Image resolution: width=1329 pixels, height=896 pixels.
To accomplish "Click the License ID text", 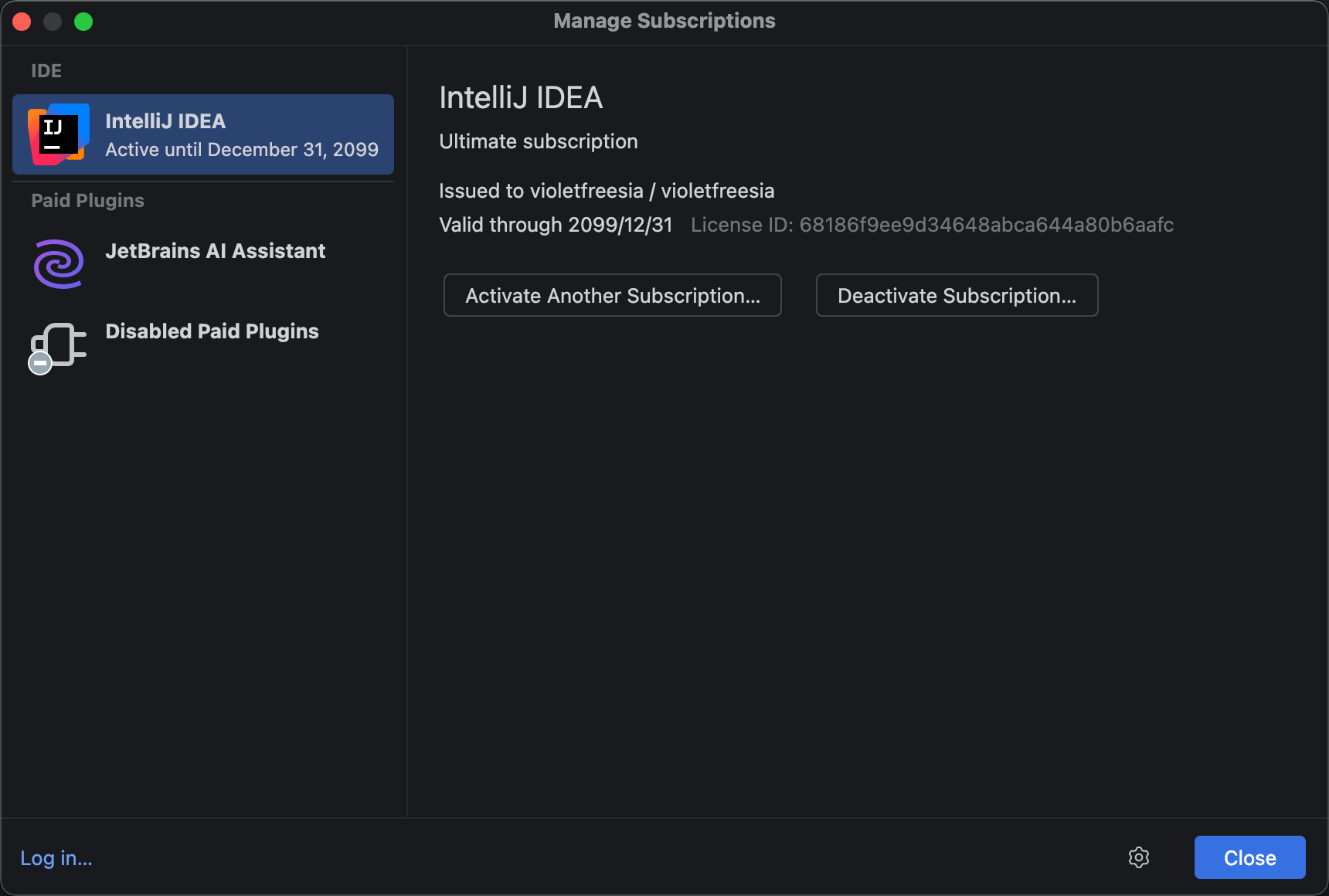I will click(932, 225).
